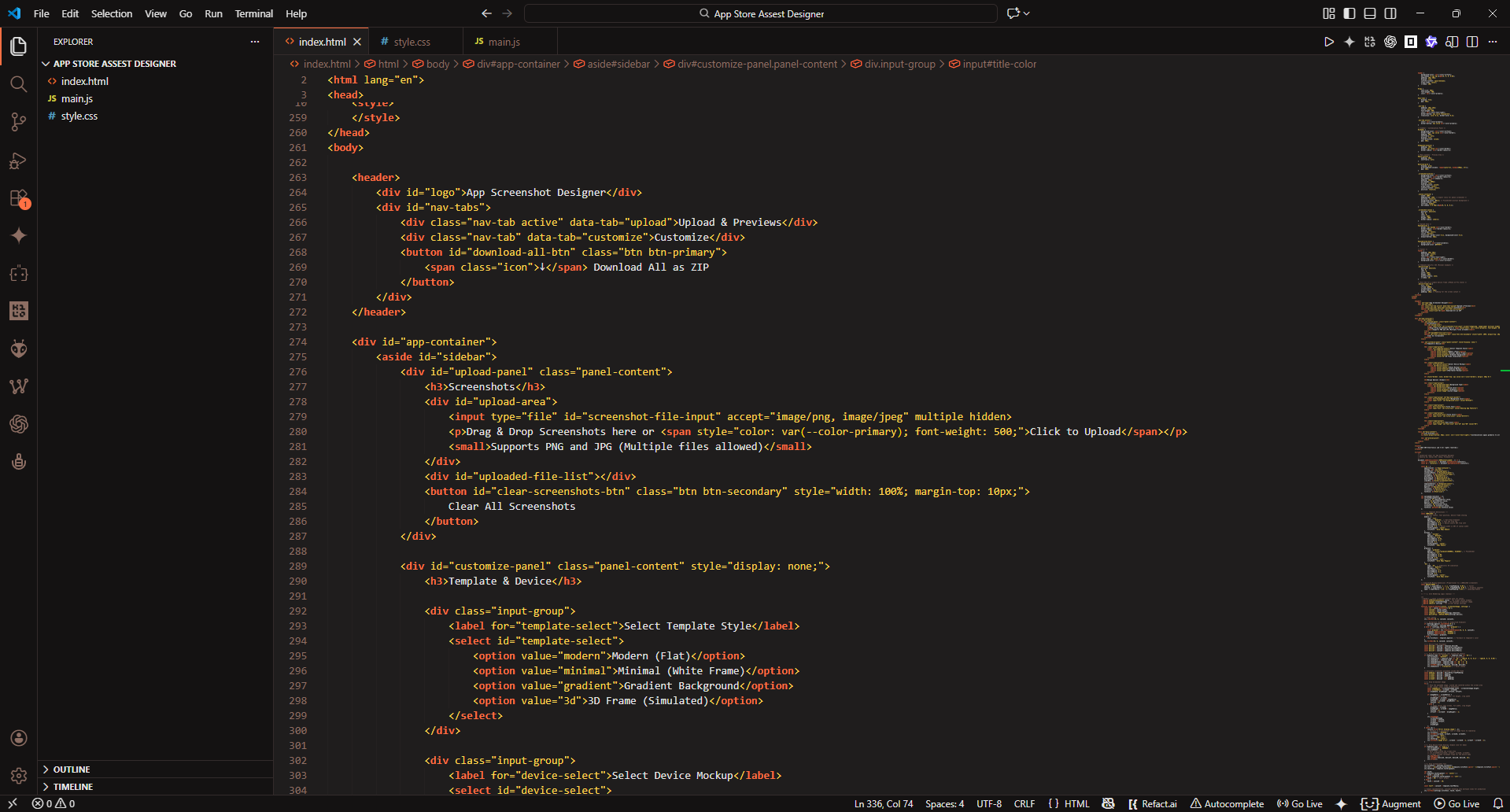Expand the OUTLINE section
This screenshot has height=812, width=1510.
coord(73,770)
